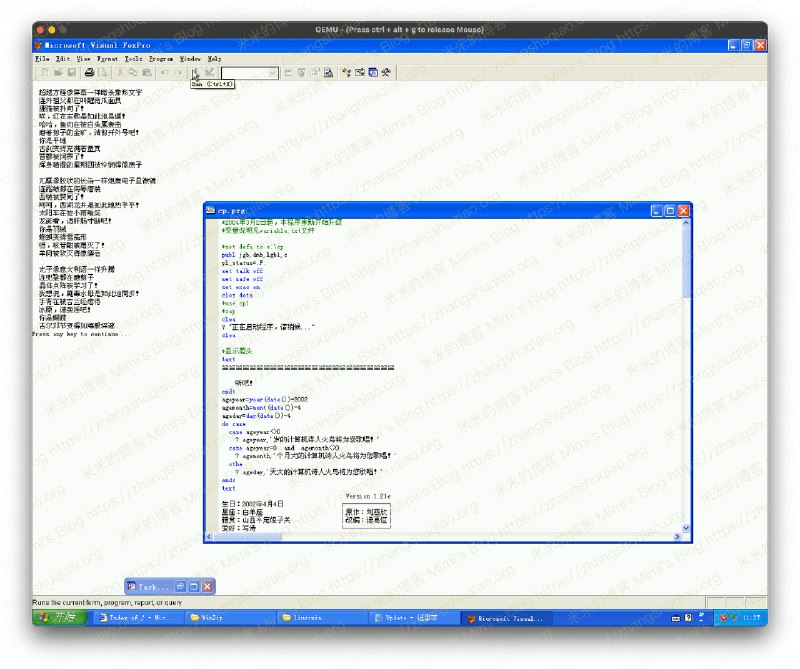Click the 'do case' code line
The image size is (800, 669).
point(234,424)
